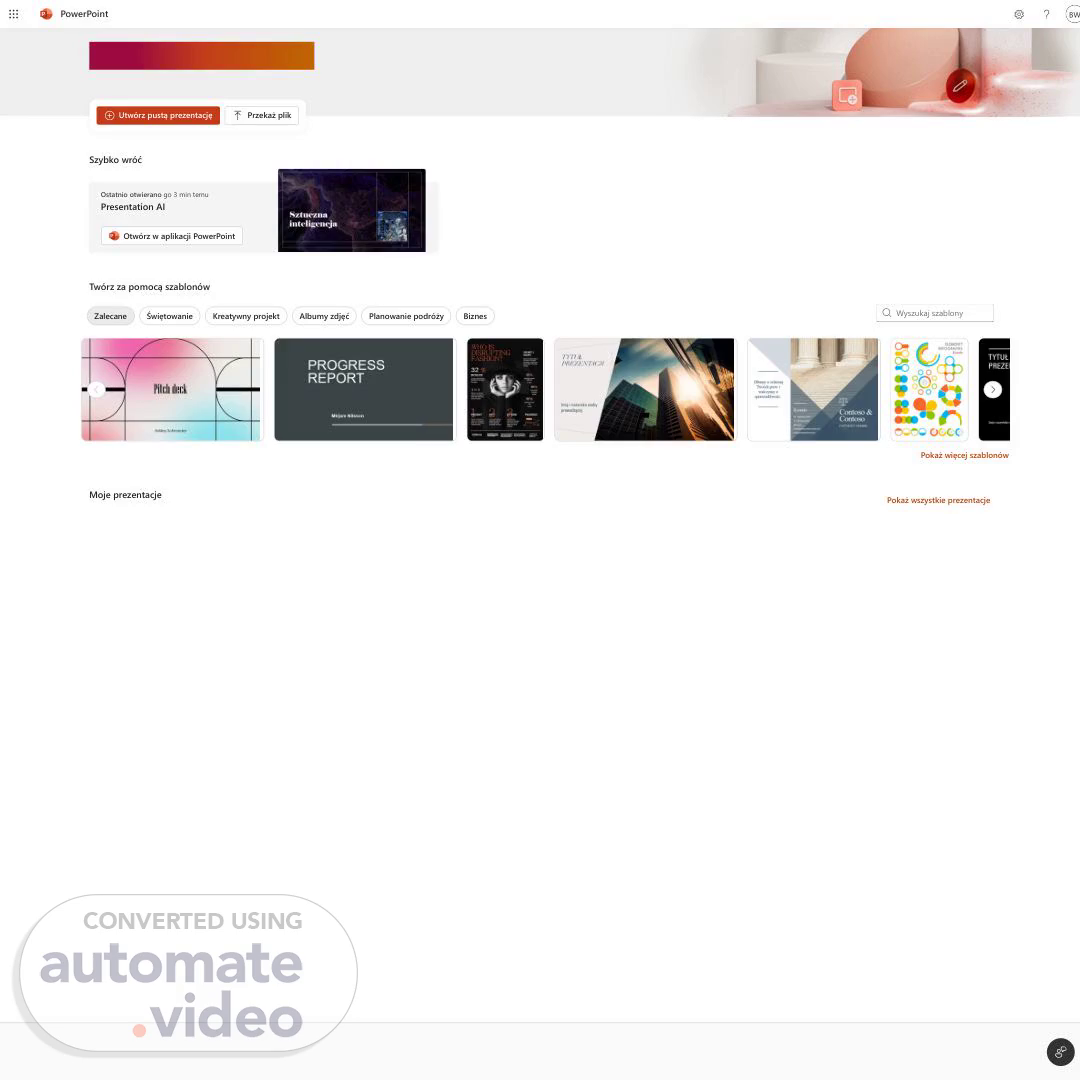
Task: Open the help question mark icon
Action: (x=1046, y=14)
